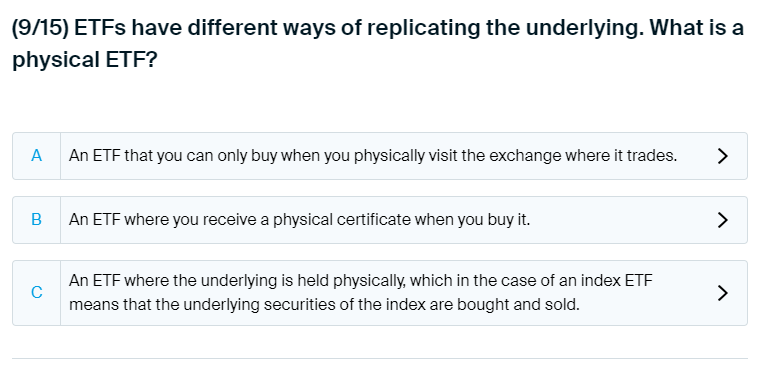Click the 'physical ETF?' heading line
Image resolution: width=760 pixels, height=372 pixels.
[85, 60]
